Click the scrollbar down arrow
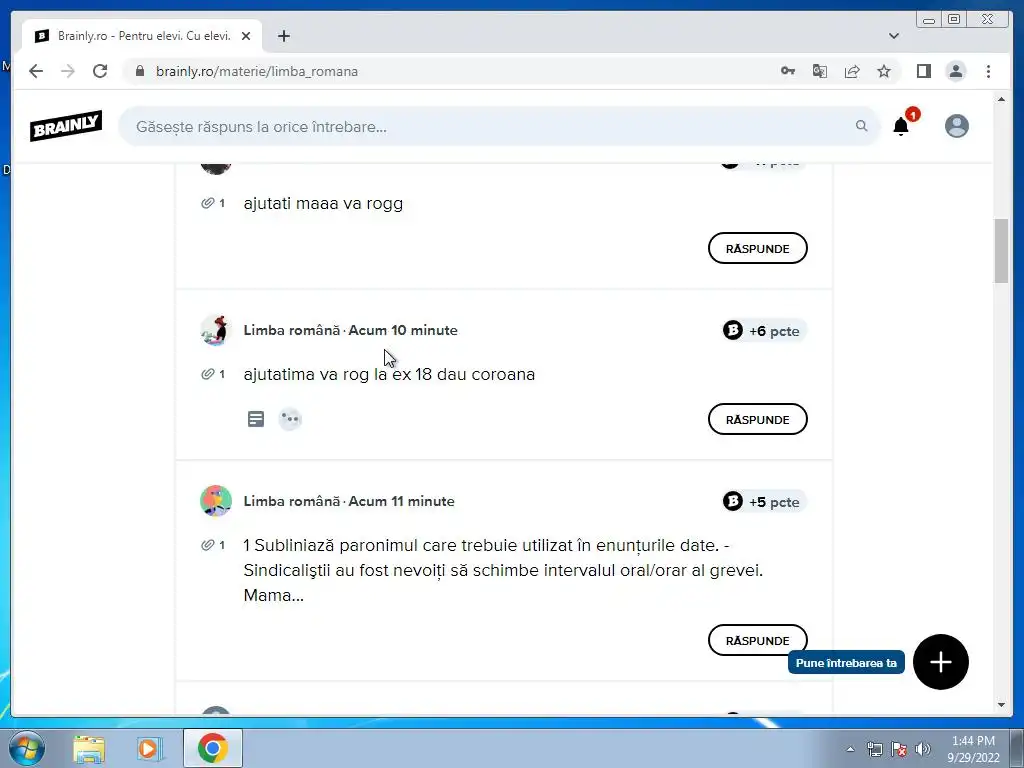Viewport: 1024px width, 768px height. coord(1001,705)
